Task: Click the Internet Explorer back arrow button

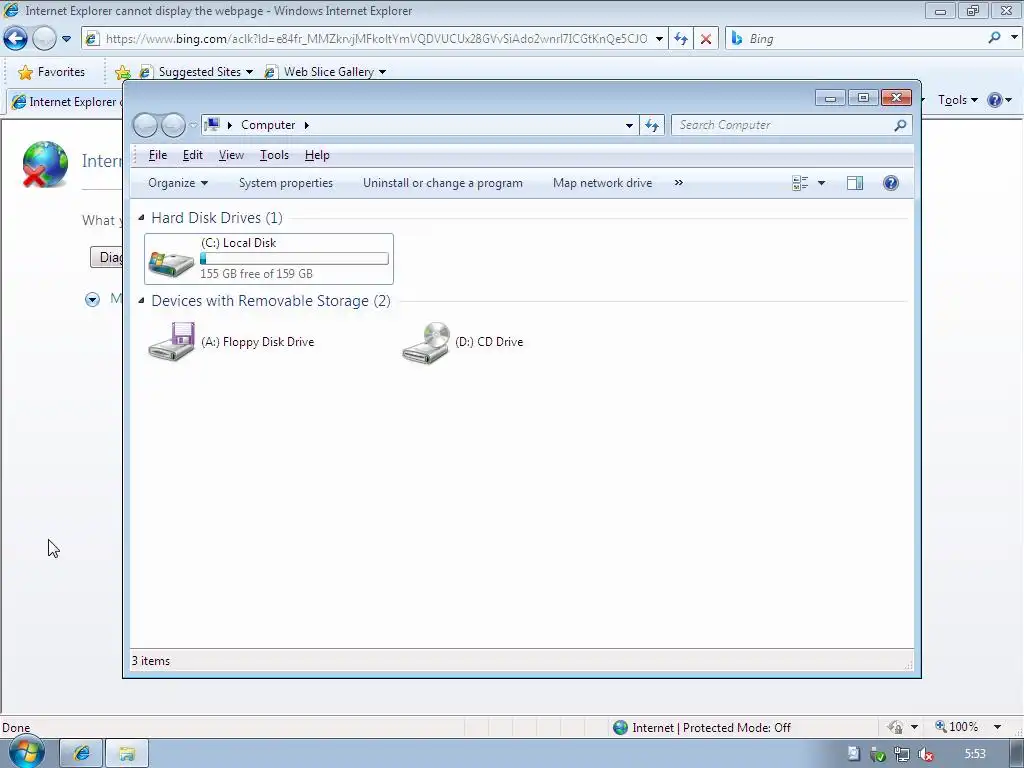Action: [x=15, y=39]
